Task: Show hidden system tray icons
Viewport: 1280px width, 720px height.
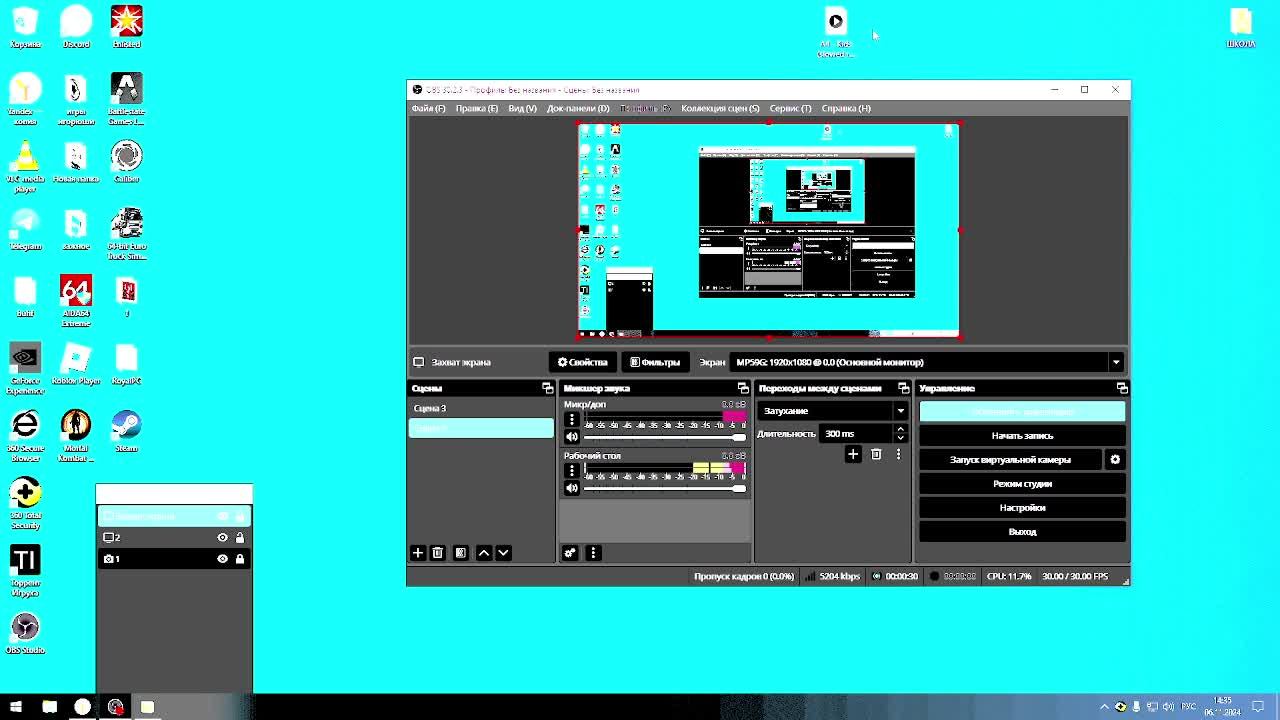Action: coord(1104,707)
